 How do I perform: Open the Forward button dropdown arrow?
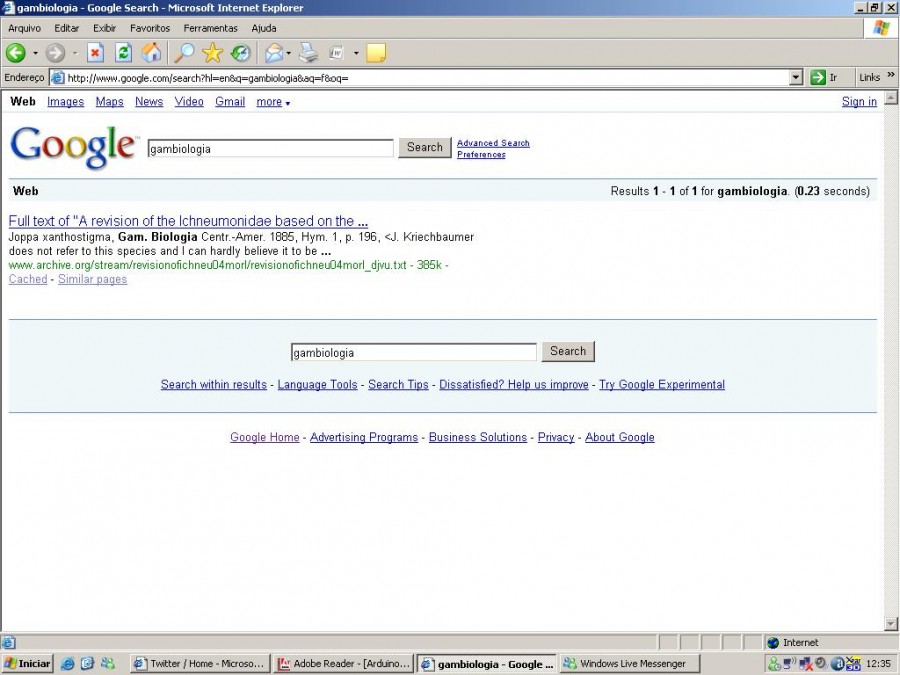(75, 53)
